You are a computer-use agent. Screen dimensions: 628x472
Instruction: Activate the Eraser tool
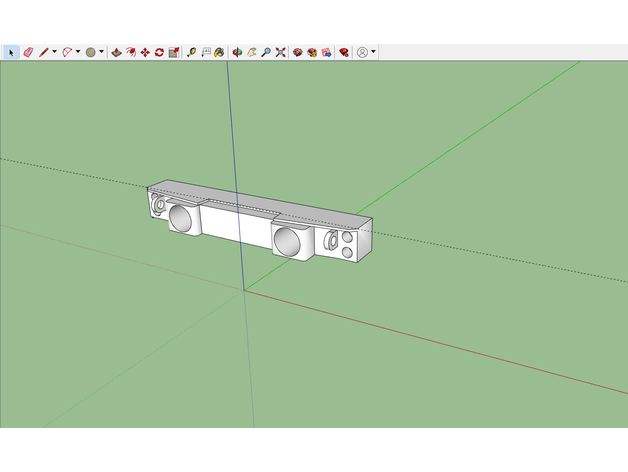point(27,52)
